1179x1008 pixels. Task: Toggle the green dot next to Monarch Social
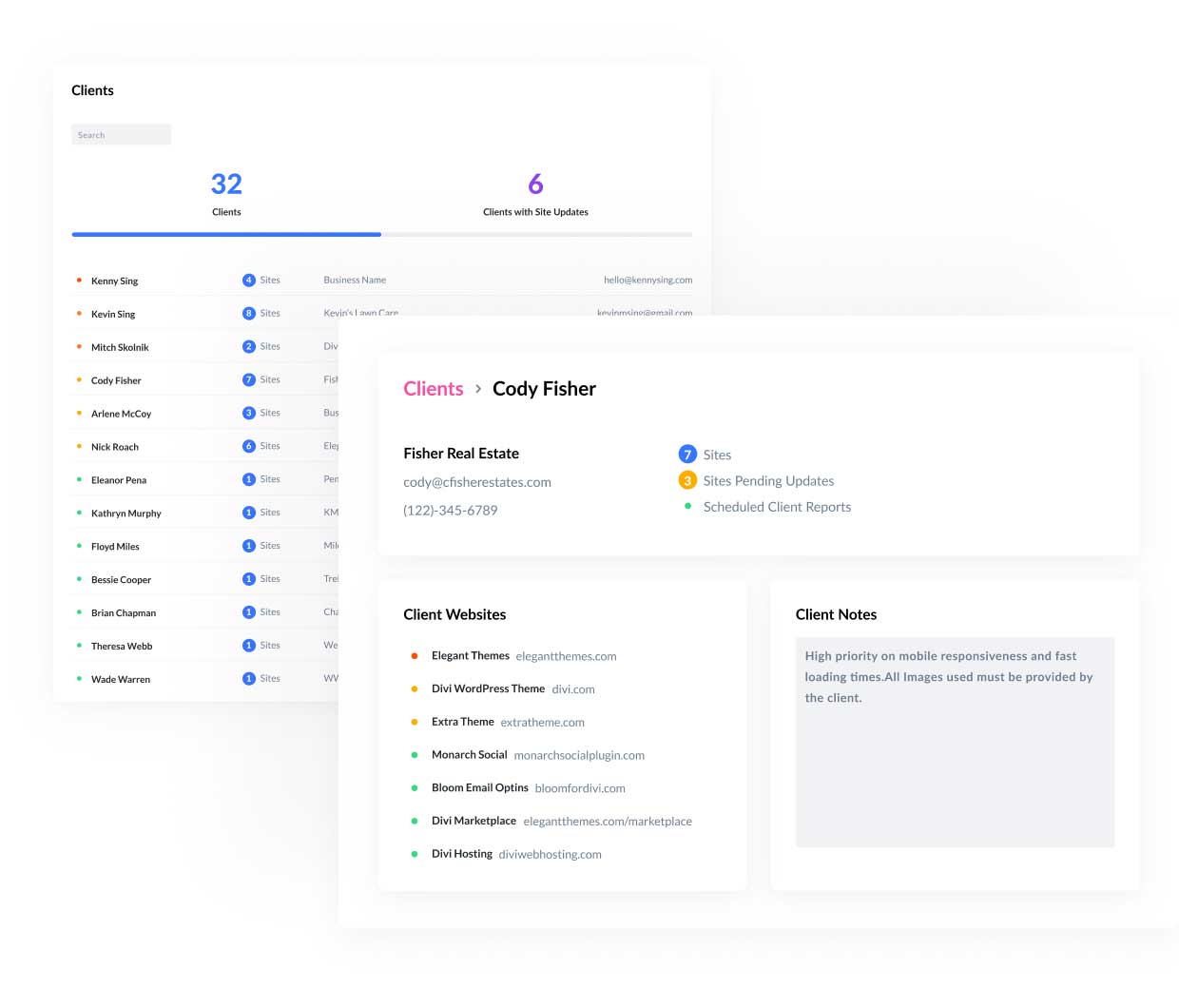coord(415,754)
